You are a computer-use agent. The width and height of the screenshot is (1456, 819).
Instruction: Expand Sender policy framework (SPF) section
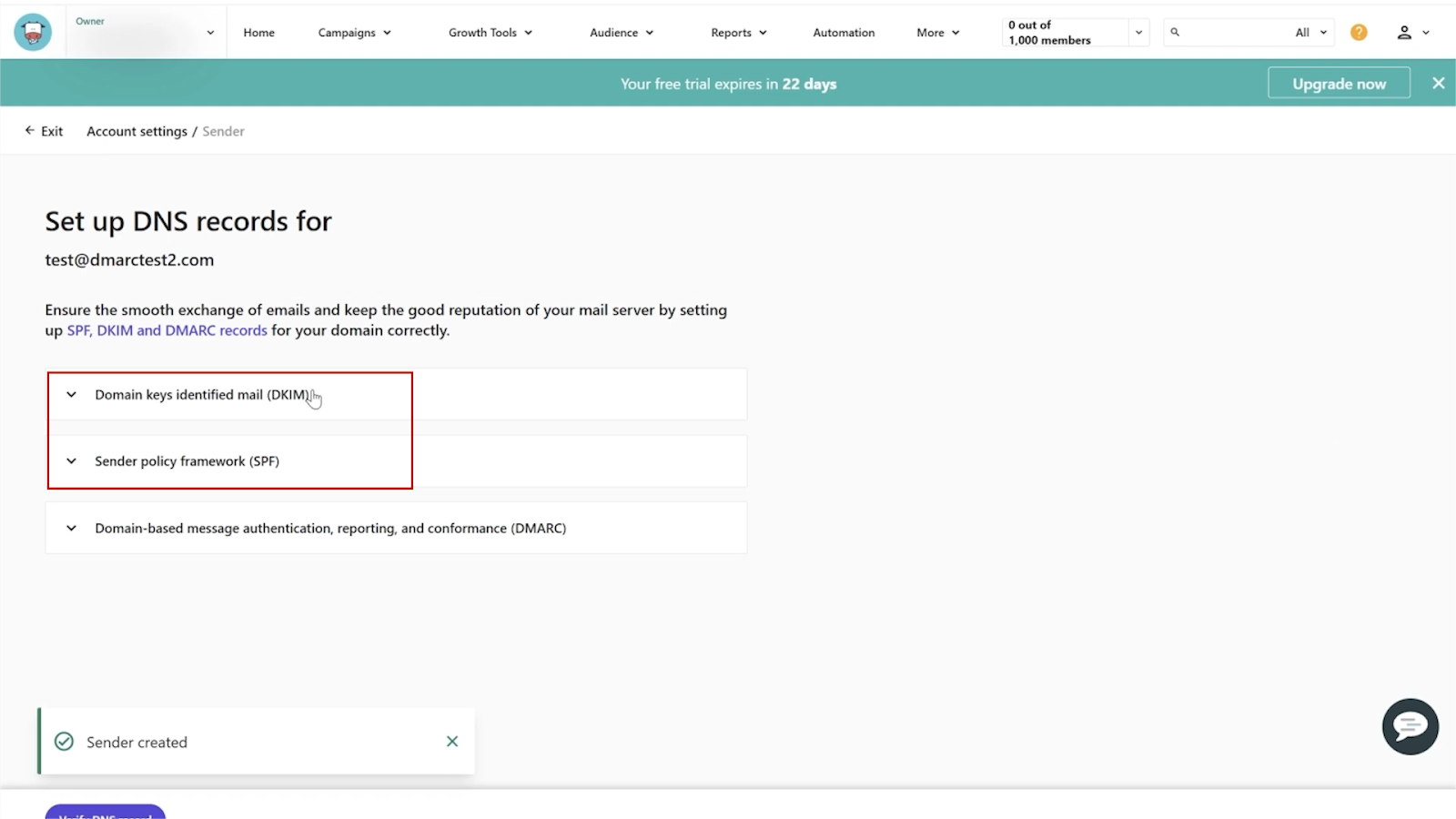[187, 461]
